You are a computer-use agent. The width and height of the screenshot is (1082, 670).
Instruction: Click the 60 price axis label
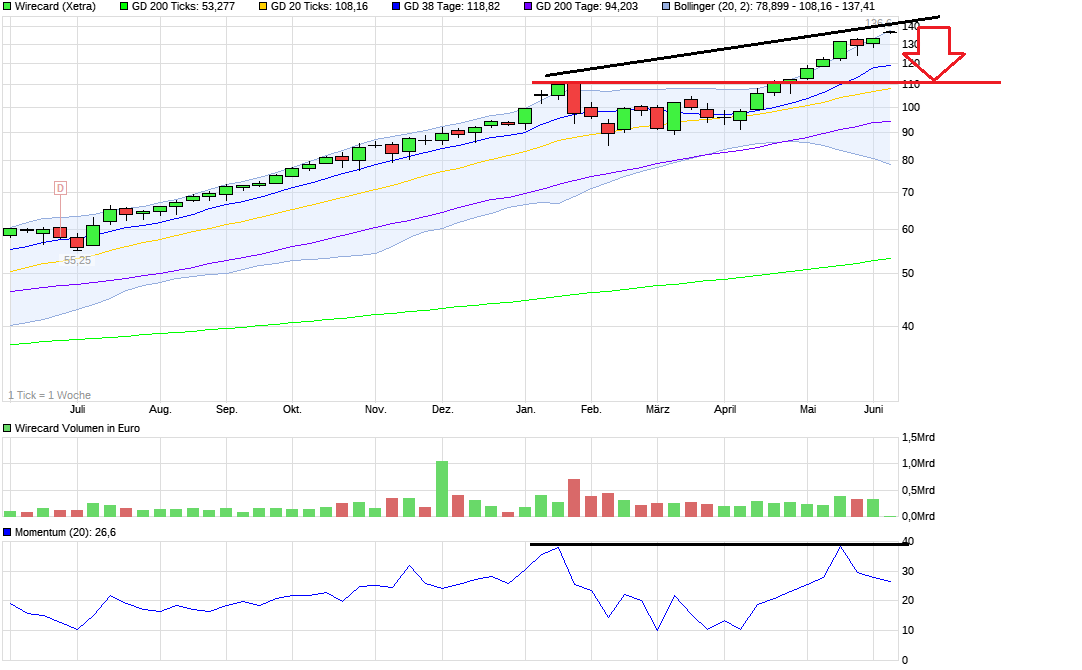pyautogui.click(x=908, y=230)
